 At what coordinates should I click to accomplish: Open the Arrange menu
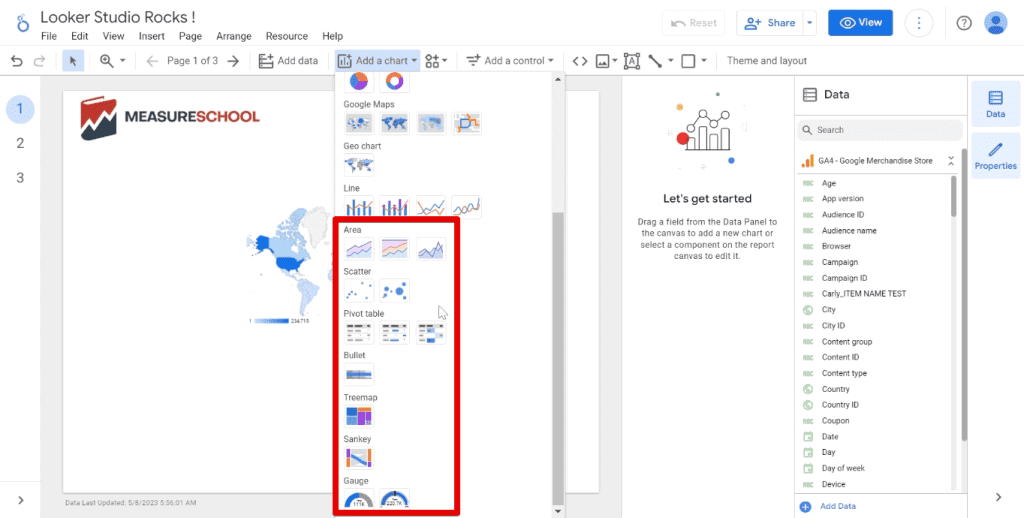(x=234, y=37)
